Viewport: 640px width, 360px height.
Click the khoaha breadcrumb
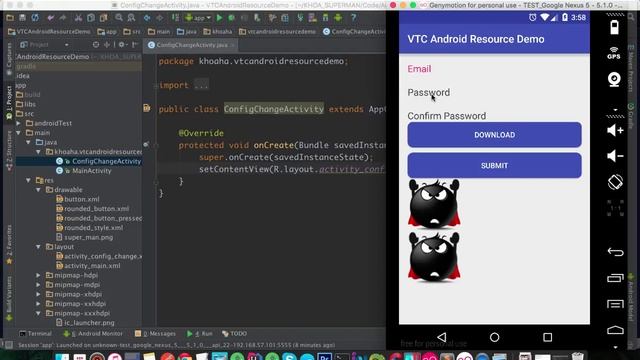[x=218, y=31]
